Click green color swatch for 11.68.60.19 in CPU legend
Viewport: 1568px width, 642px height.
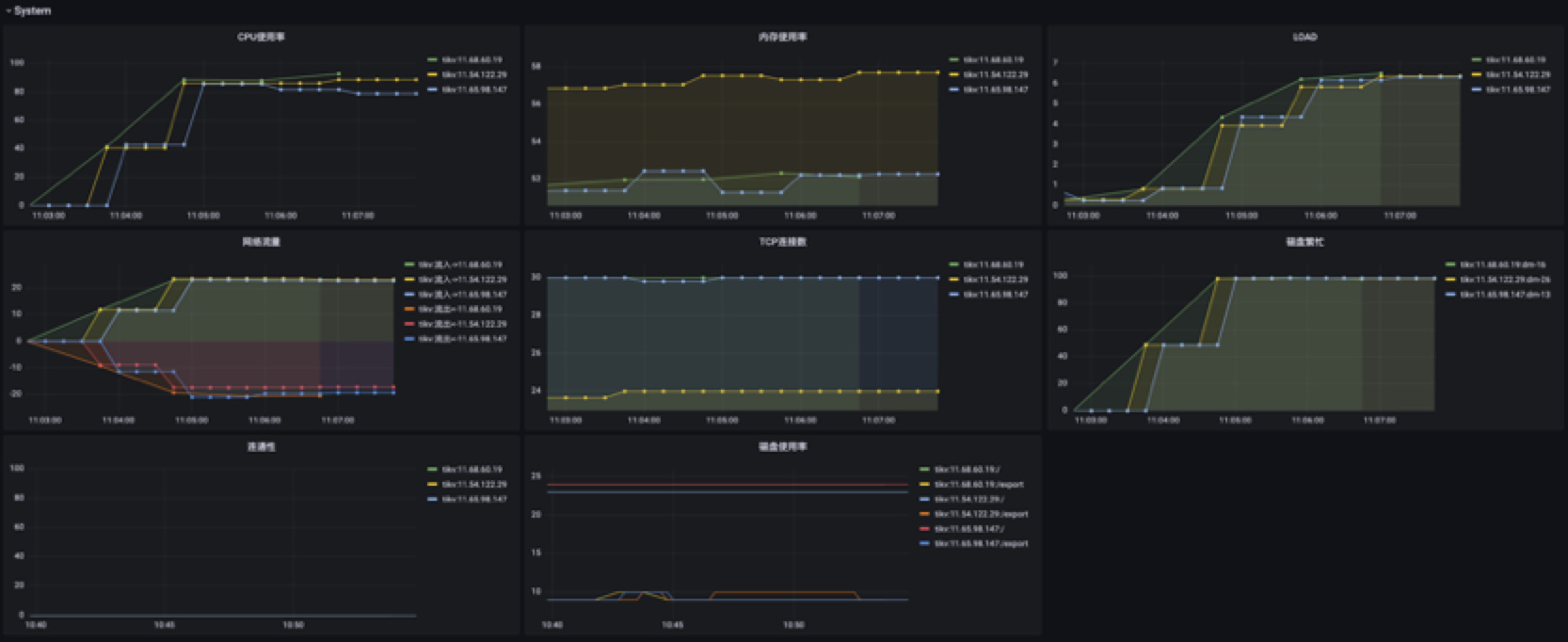pos(433,59)
